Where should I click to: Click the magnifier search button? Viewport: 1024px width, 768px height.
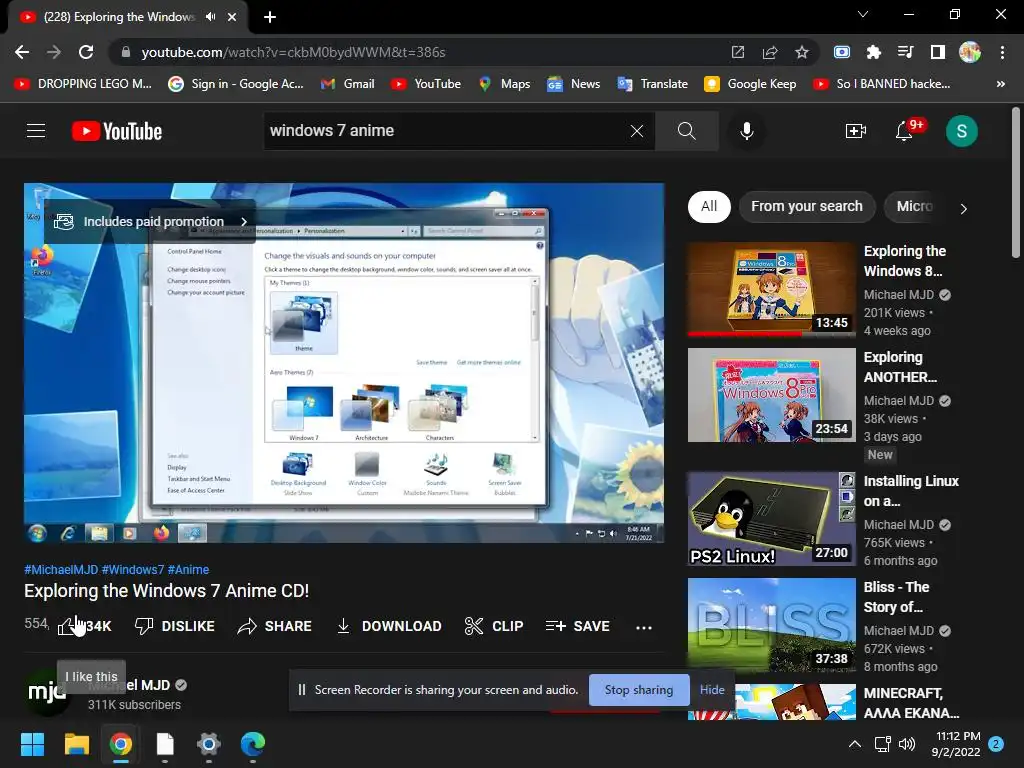point(686,131)
